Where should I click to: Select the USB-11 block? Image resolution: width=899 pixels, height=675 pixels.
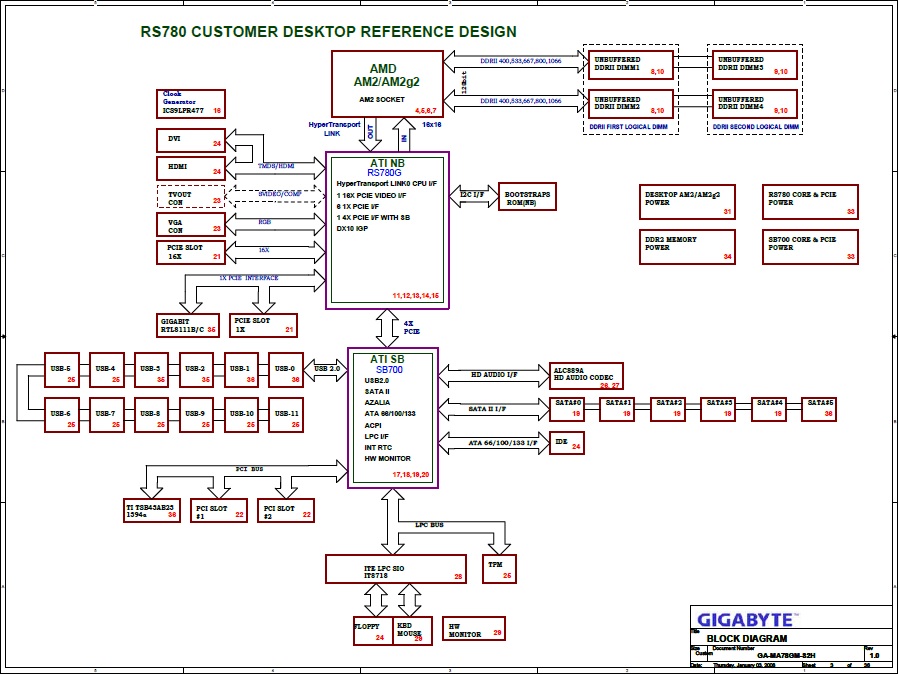click(x=286, y=415)
